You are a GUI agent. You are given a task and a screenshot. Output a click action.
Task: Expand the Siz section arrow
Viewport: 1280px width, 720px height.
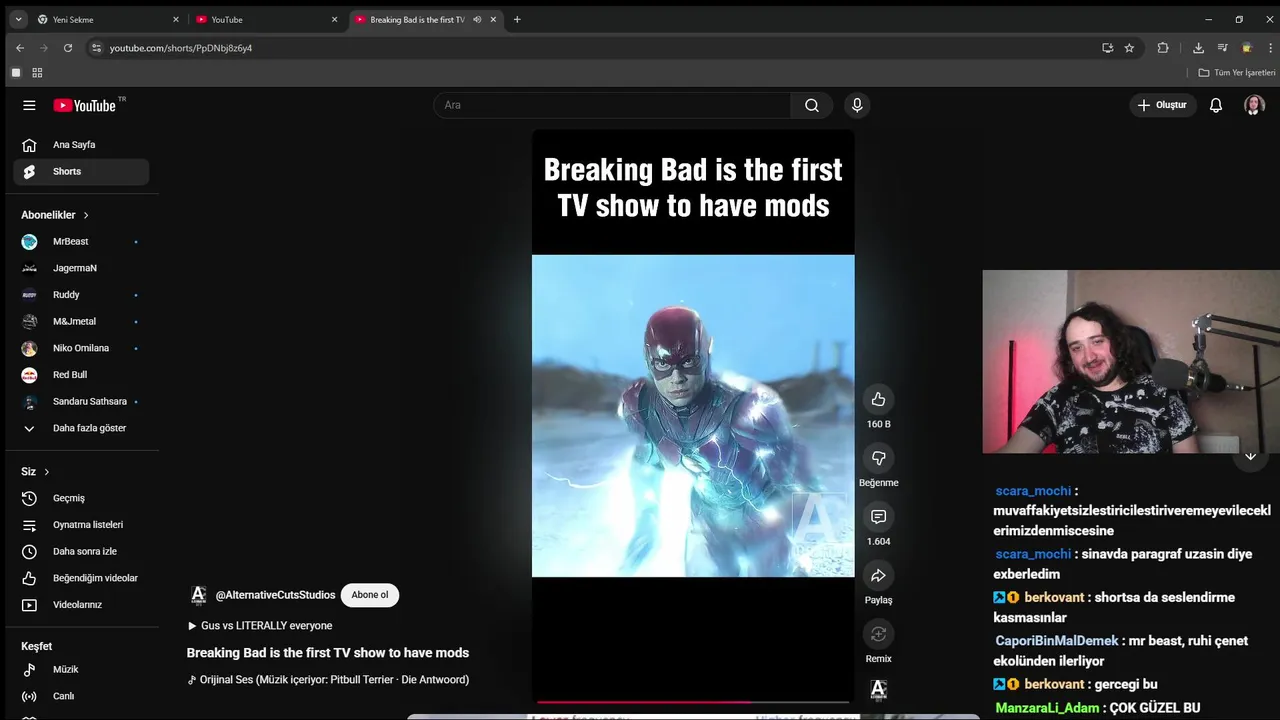(x=46, y=472)
